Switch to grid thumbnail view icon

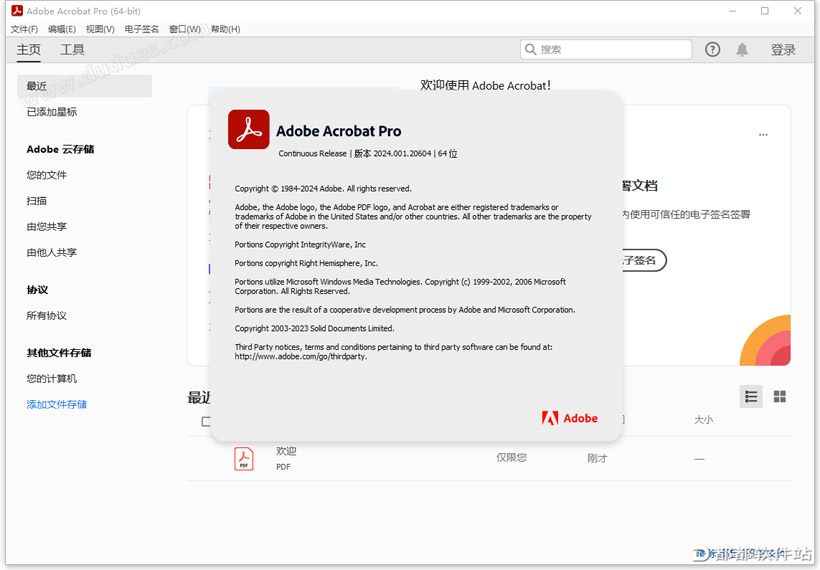click(x=779, y=396)
